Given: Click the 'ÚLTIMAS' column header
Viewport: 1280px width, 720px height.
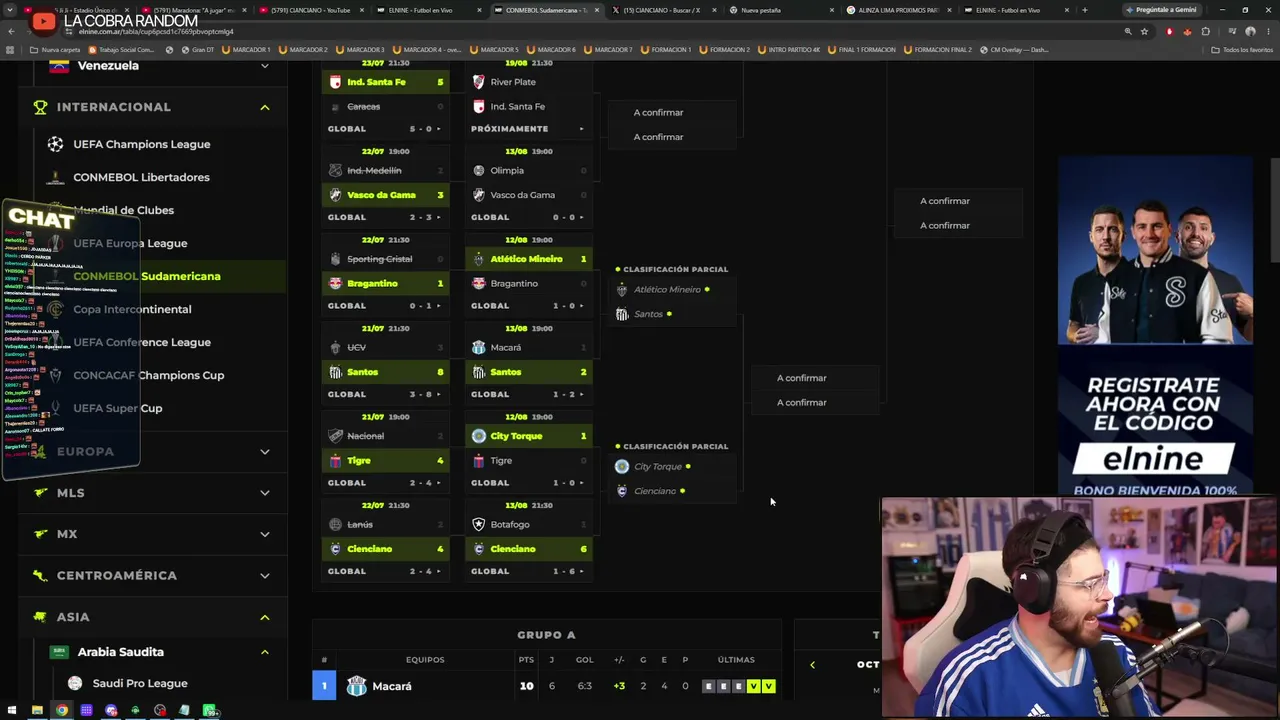Looking at the screenshot, I should (736, 660).
